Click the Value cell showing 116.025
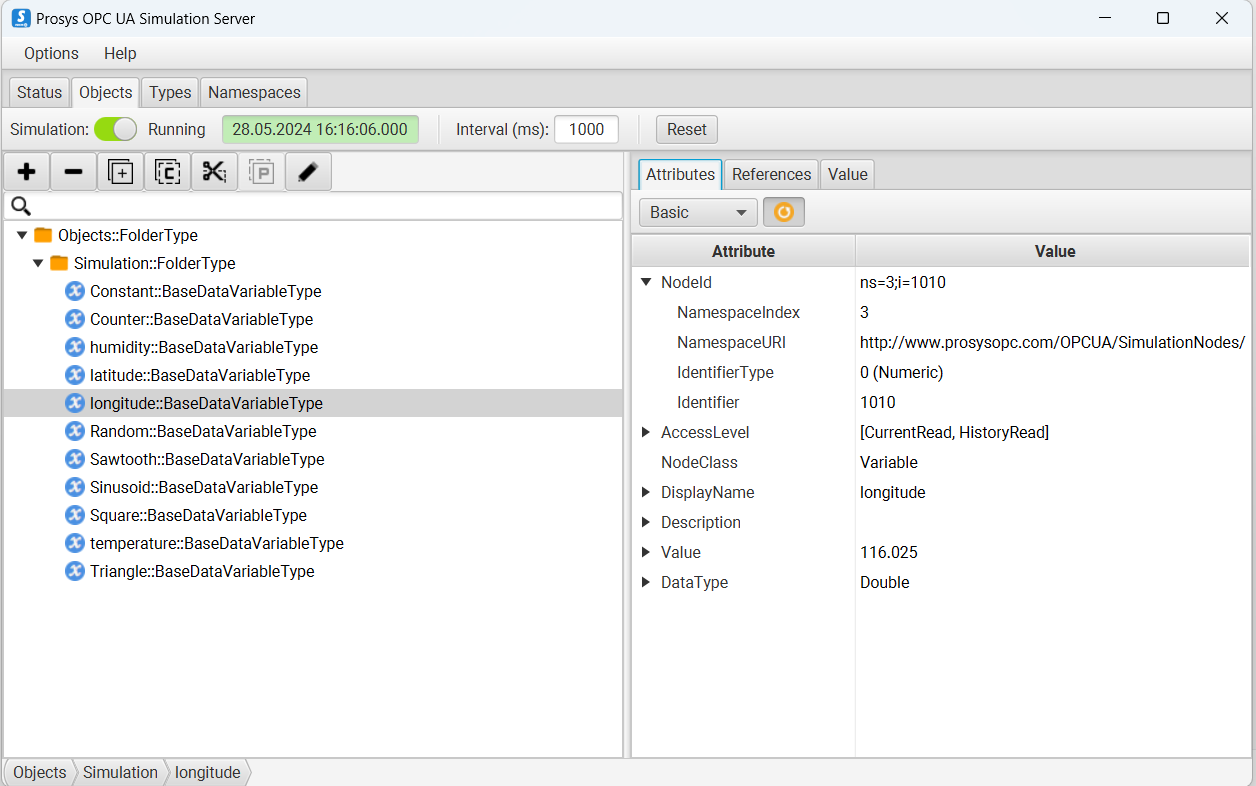 click(x=889, y=552)
